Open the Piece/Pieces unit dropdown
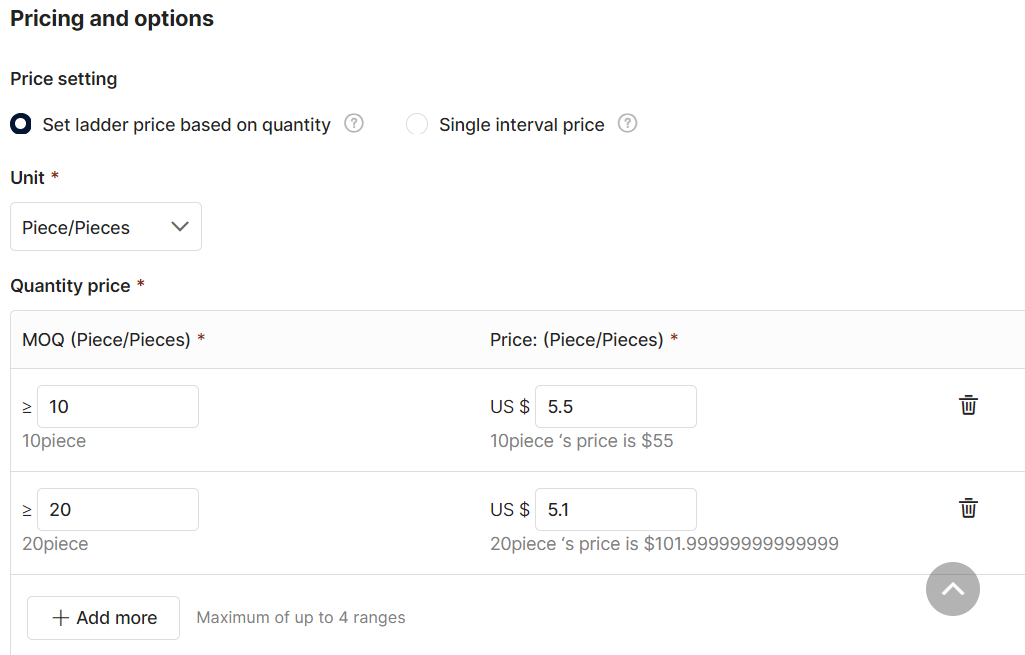The height and width of the screenshot is (655, 1025). [106, 227]
